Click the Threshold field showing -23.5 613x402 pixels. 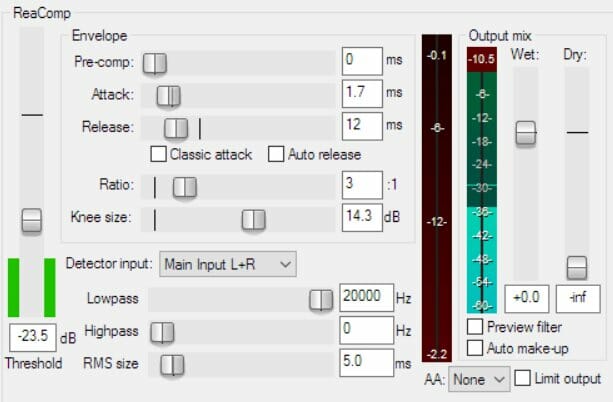pyautogui.click(x=33, y=337)
